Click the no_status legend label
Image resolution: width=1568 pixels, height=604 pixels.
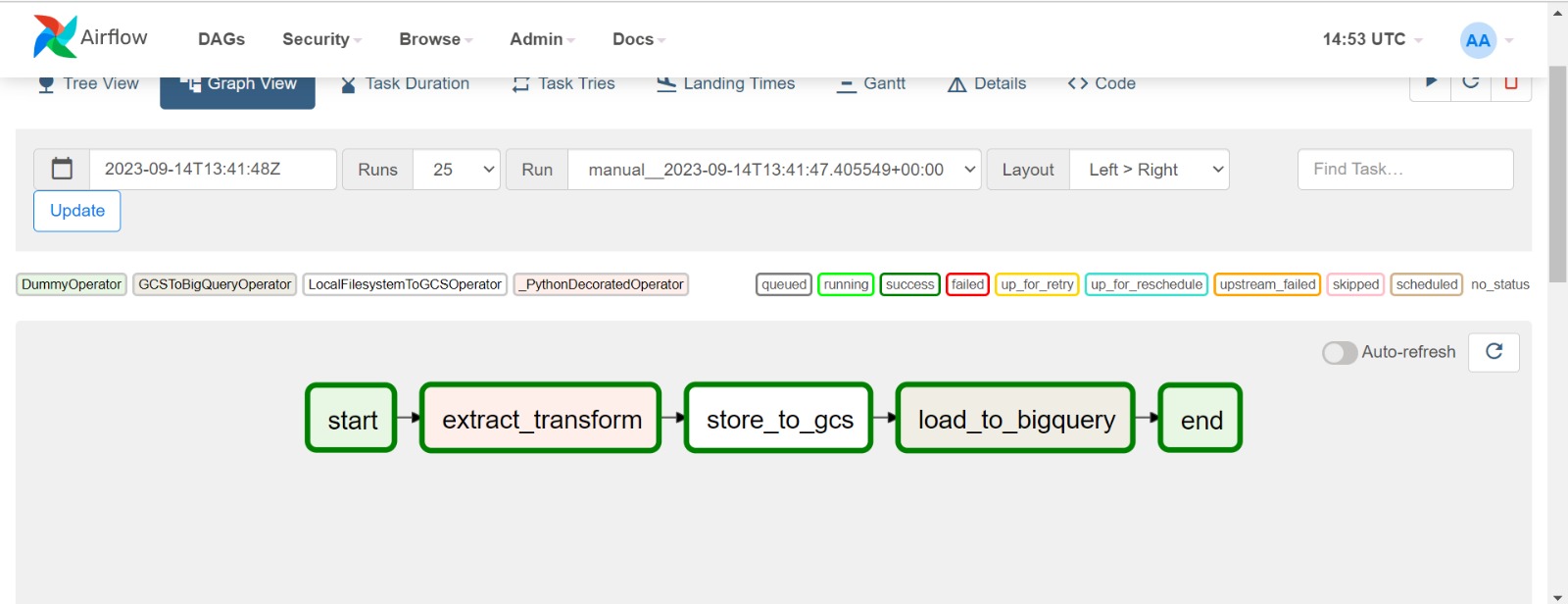(x=1499, y=284)
